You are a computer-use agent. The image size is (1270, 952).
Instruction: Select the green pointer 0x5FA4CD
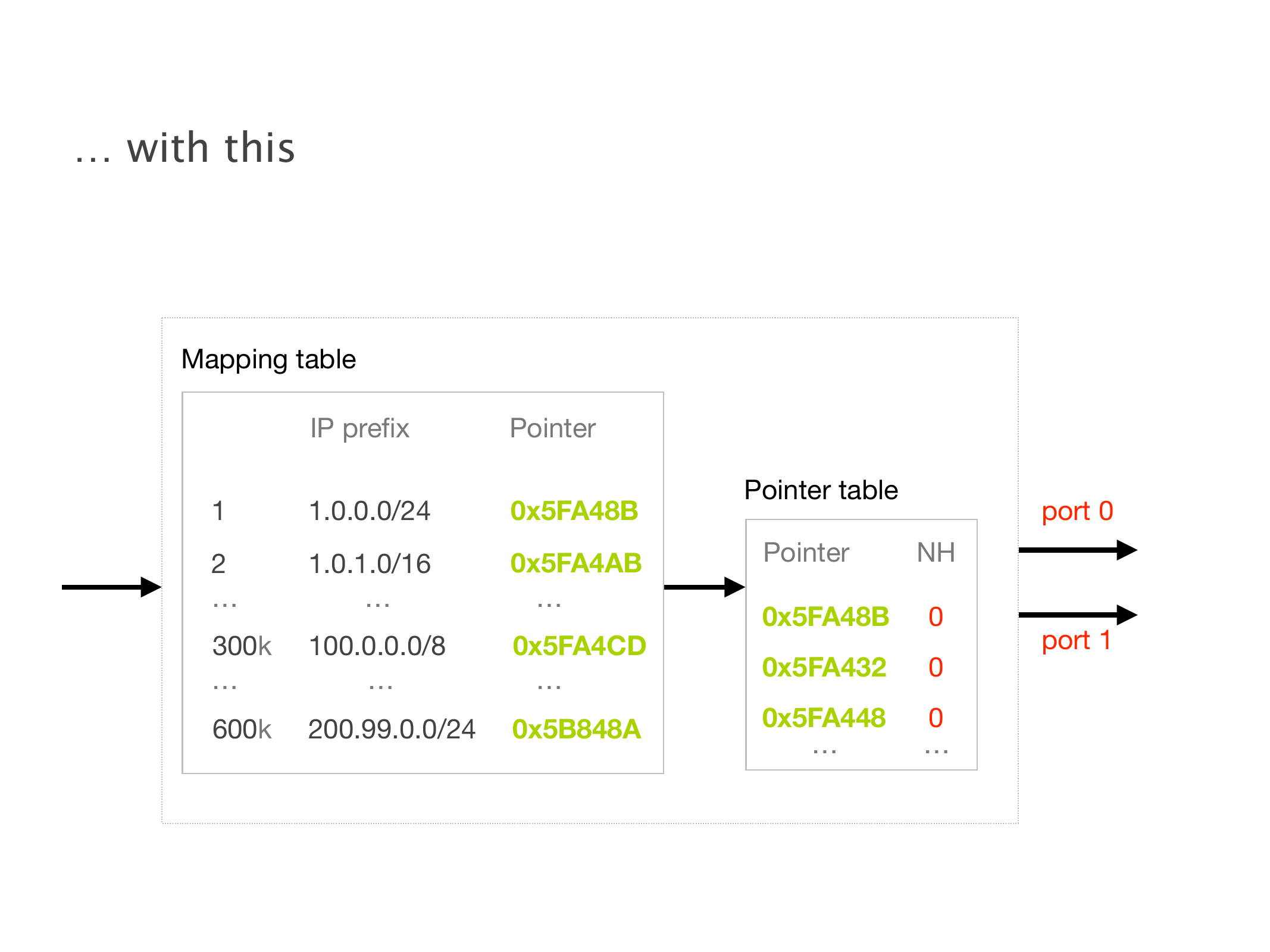point(579,646)
